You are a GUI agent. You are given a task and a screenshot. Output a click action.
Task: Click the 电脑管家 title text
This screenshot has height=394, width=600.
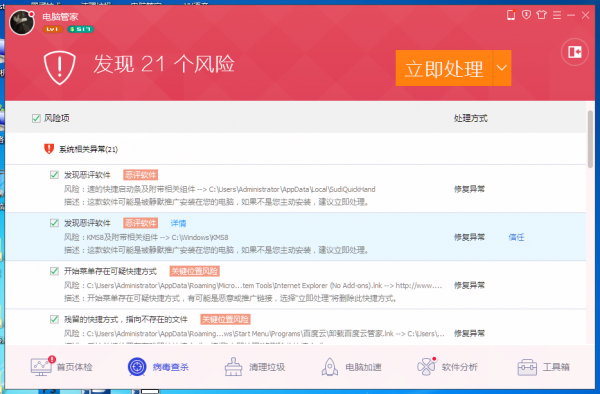tap(60, 17)
